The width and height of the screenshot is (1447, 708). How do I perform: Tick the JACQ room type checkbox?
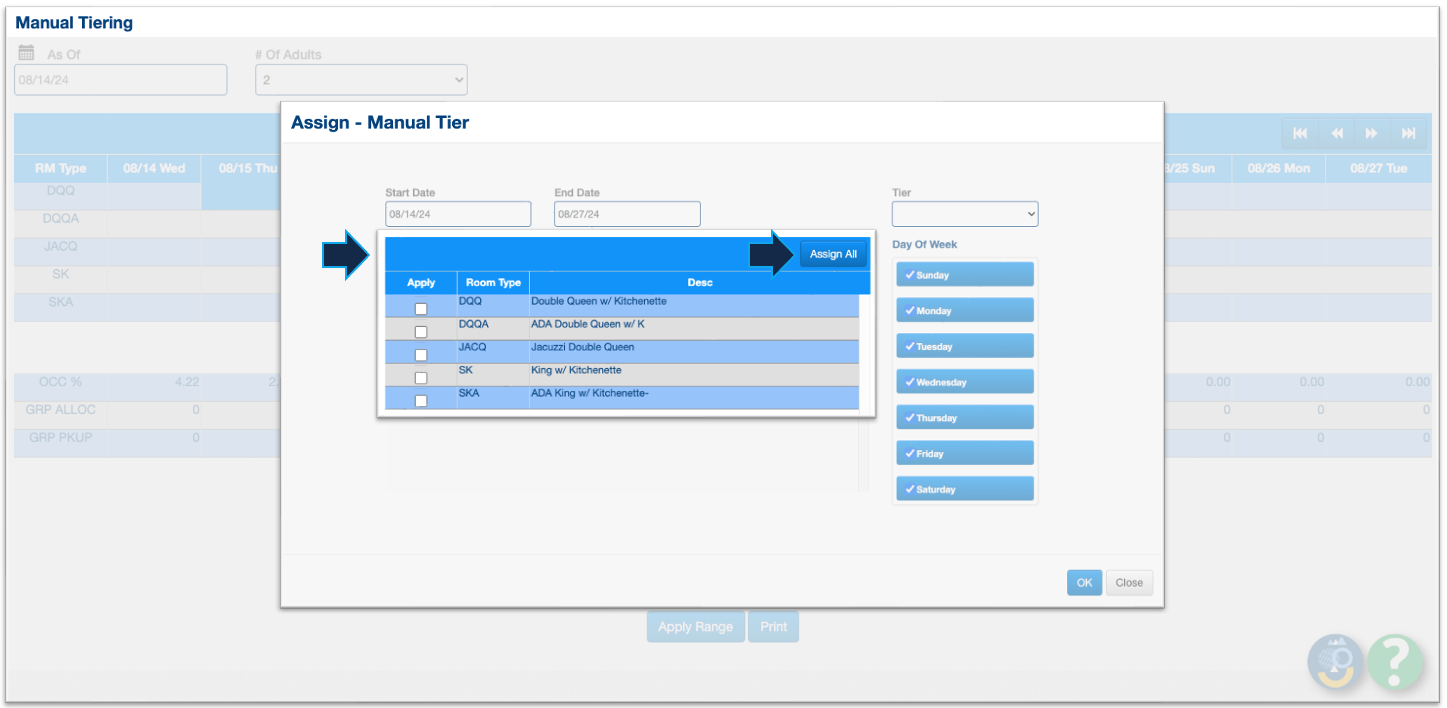click(x=421, y=355)
